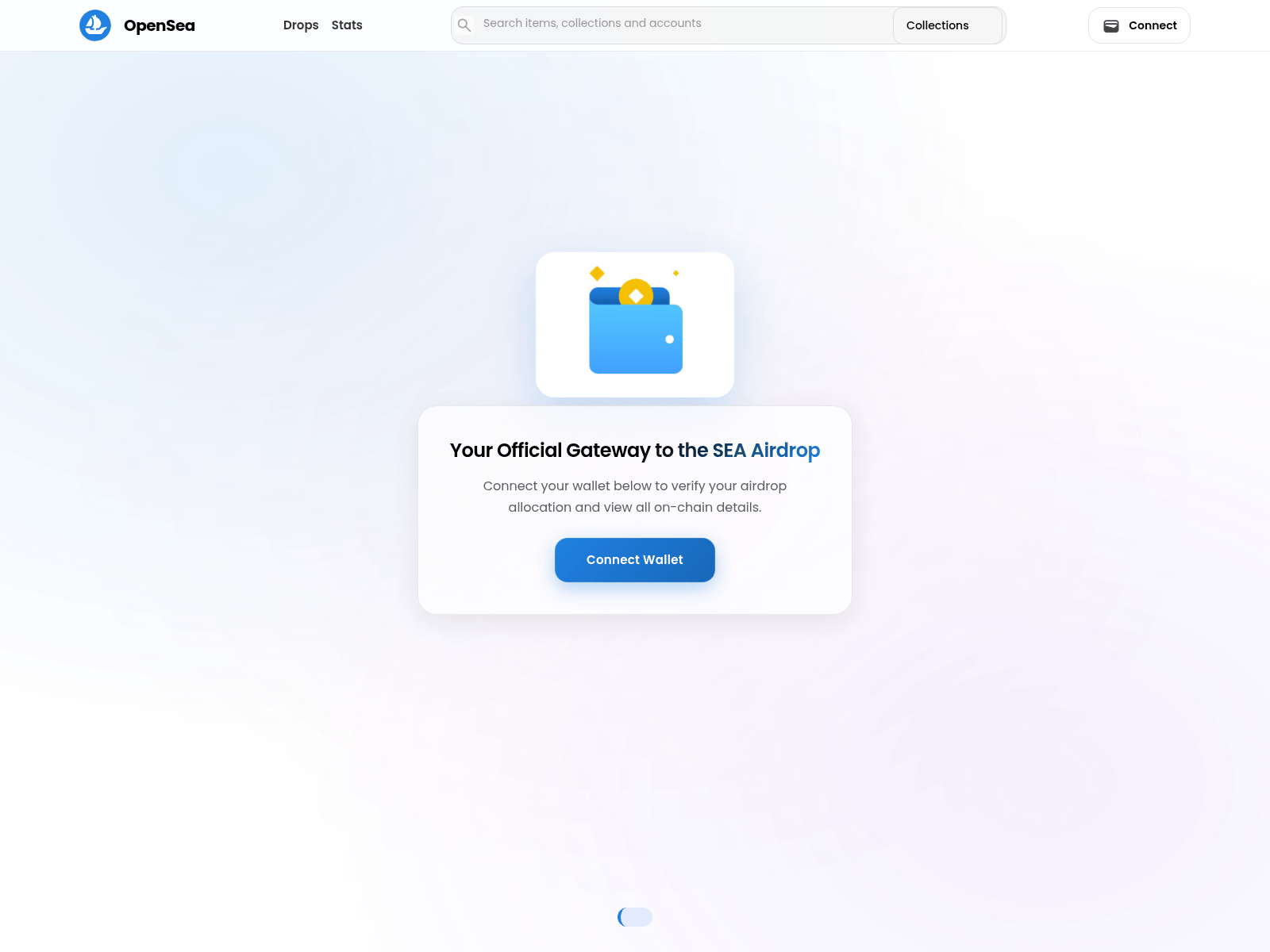Viewport: 1270px width, 952px height.
Task: Click the blue Connect Wallet button
Action: (635, 560)
